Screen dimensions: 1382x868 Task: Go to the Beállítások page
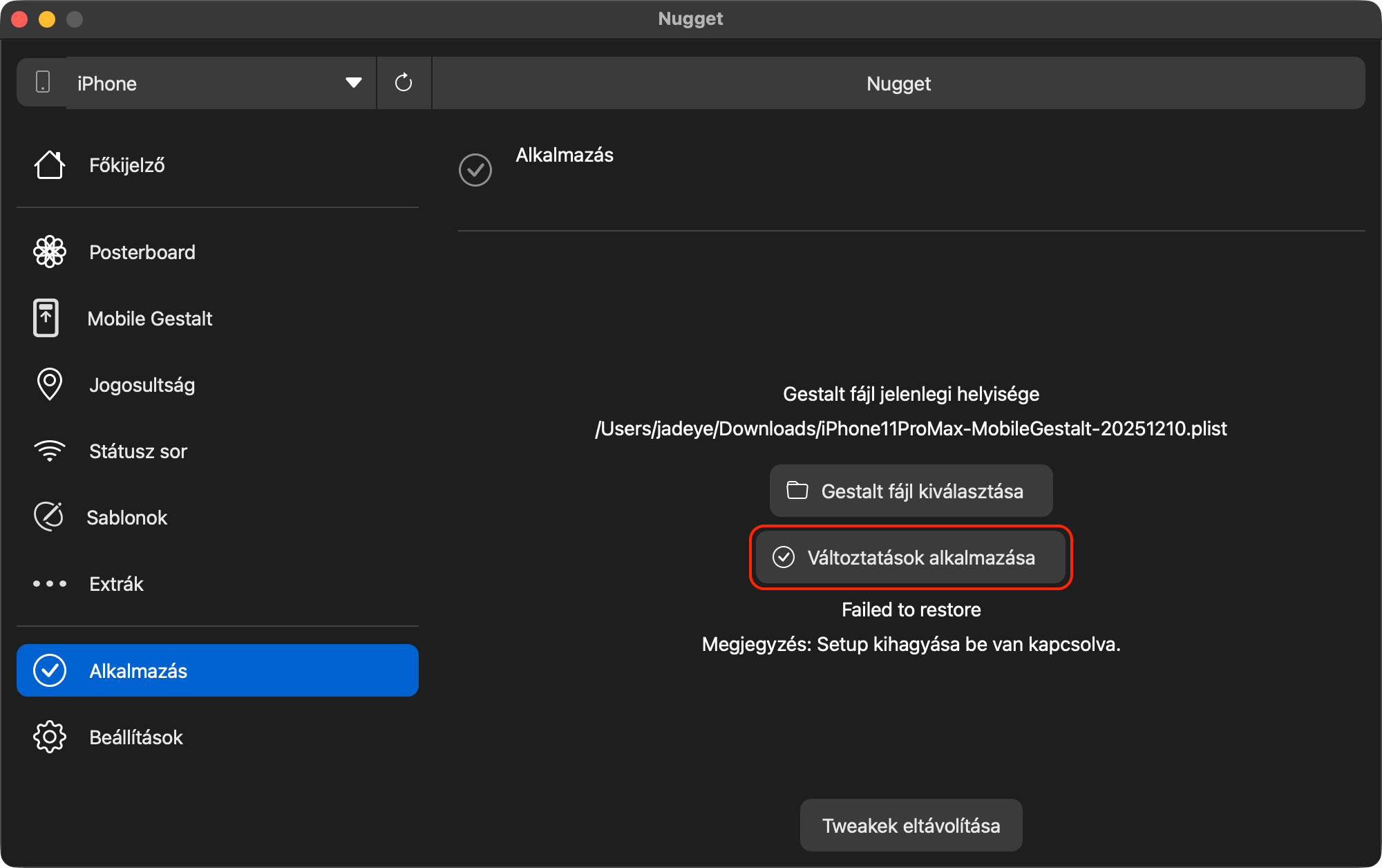click(x=136, y=737)
